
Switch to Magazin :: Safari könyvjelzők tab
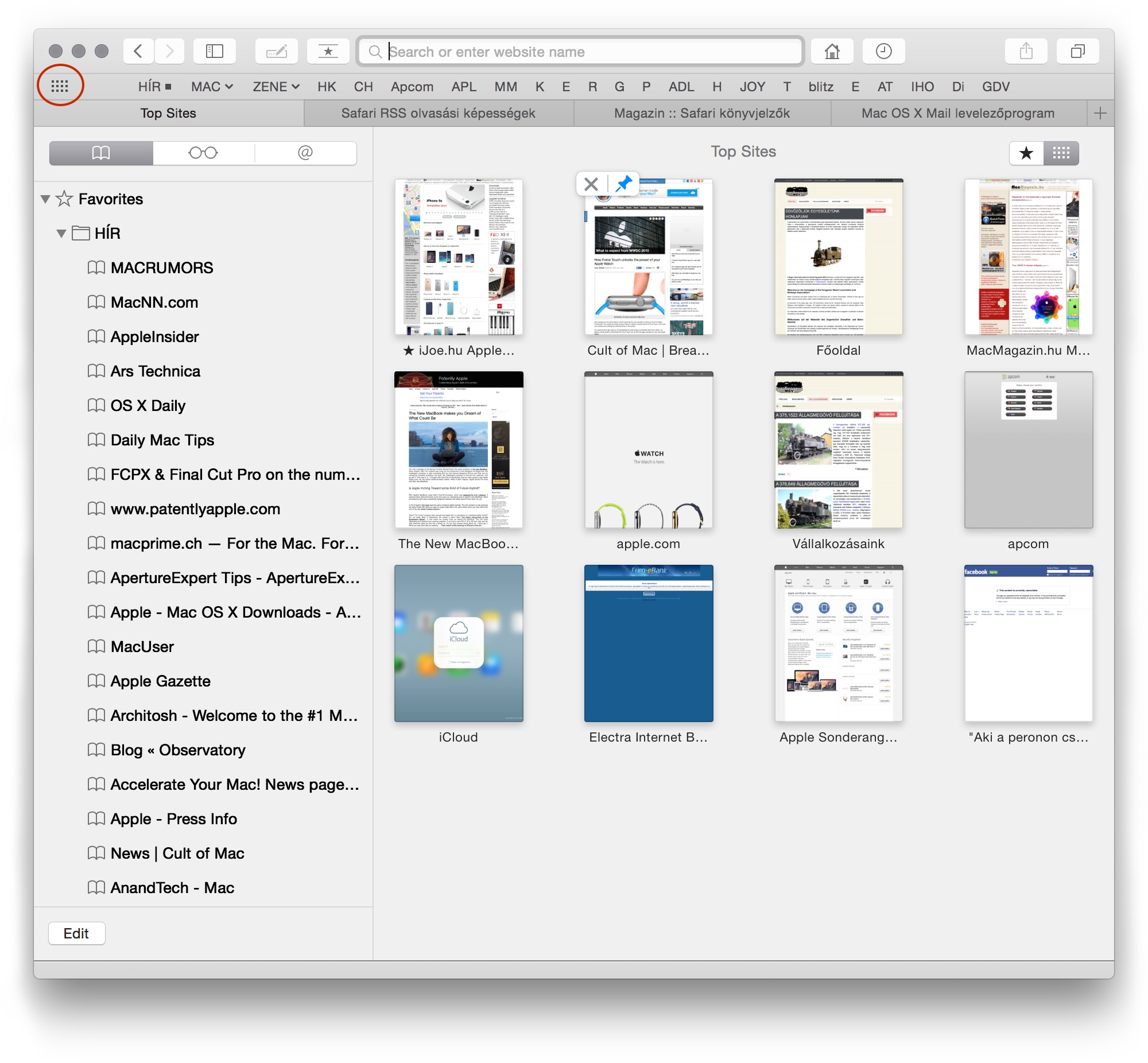(701, 113)
